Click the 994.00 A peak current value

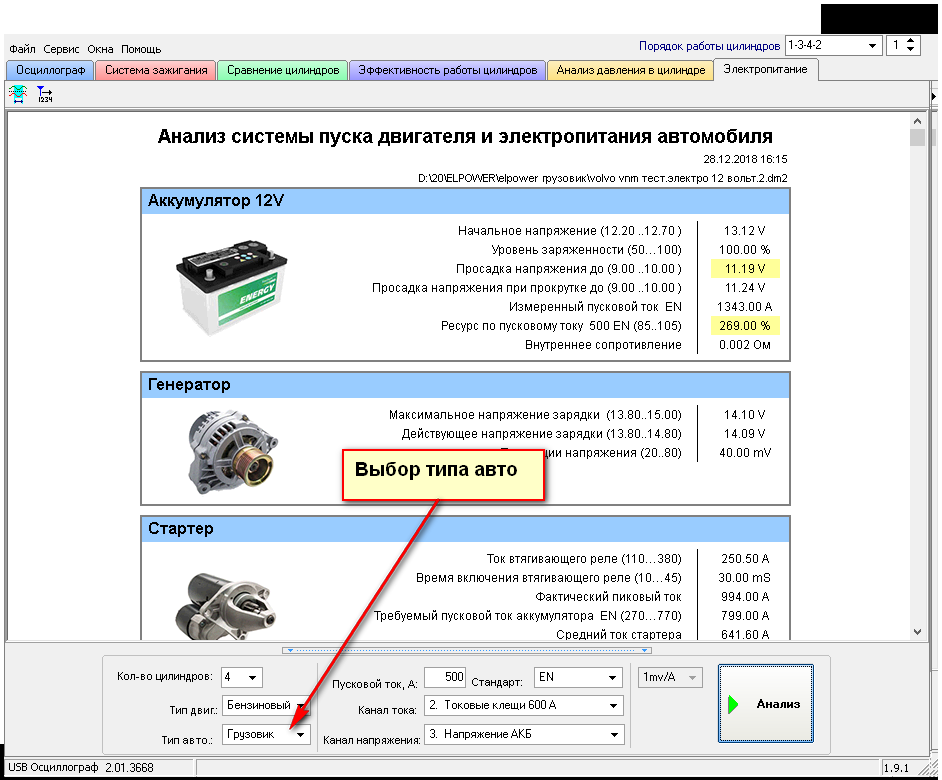click(x=745, y=597)
